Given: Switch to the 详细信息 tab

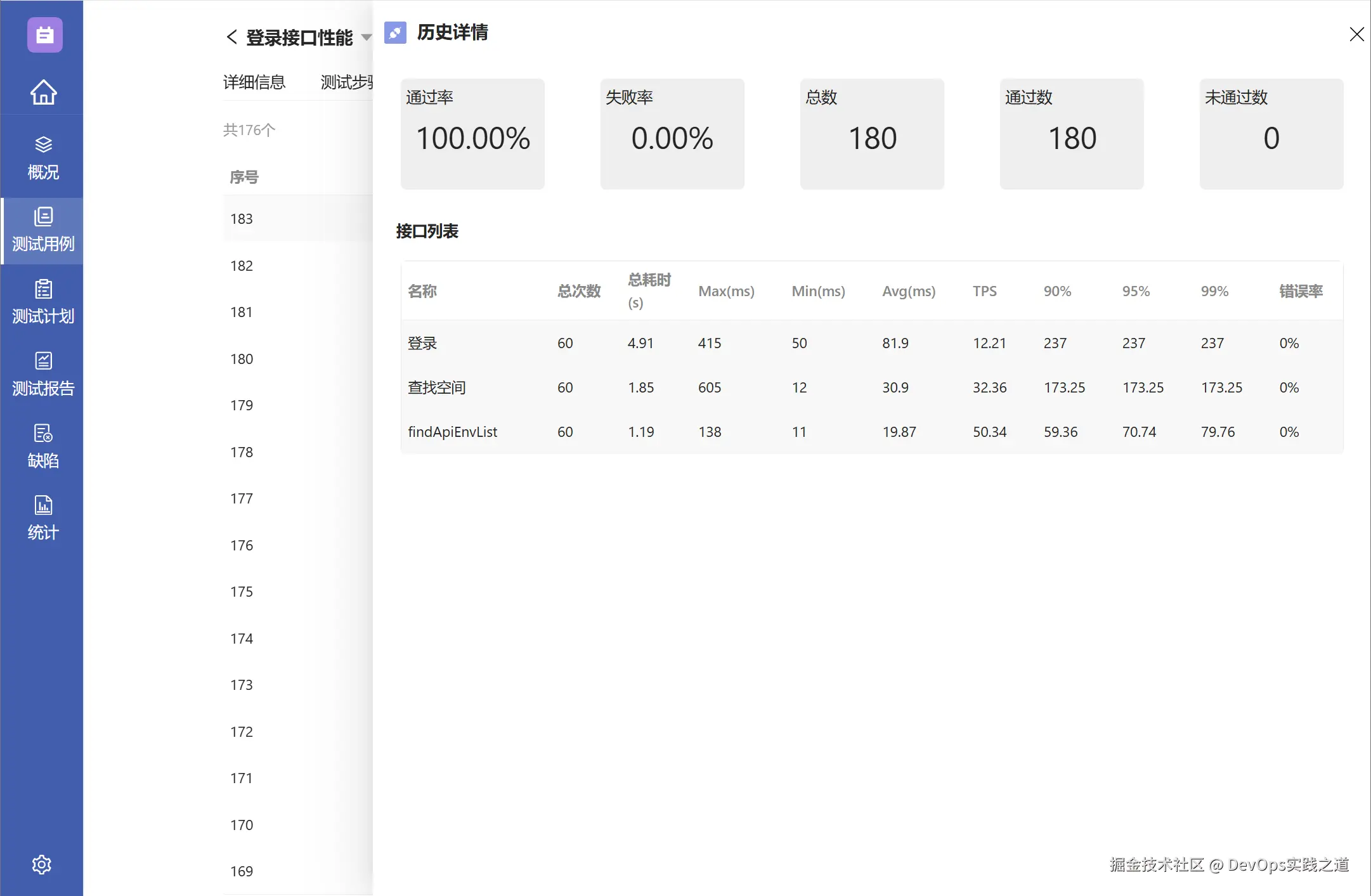Looking at the screenshot, I should tap(254, 82).
